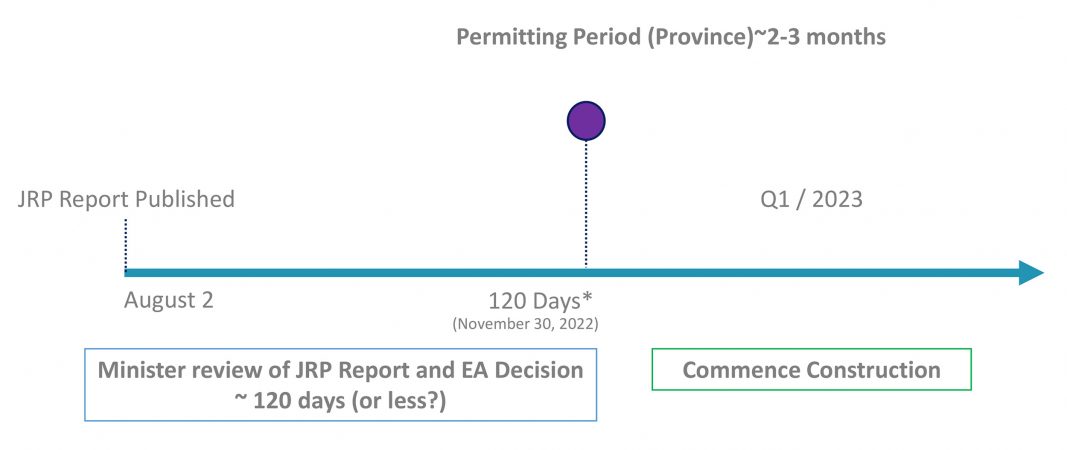The width and height of the screenshot is (1067, 450).
Task: Click timeline bar between August 2 and 120 Days
Action: tap(354, 273)
